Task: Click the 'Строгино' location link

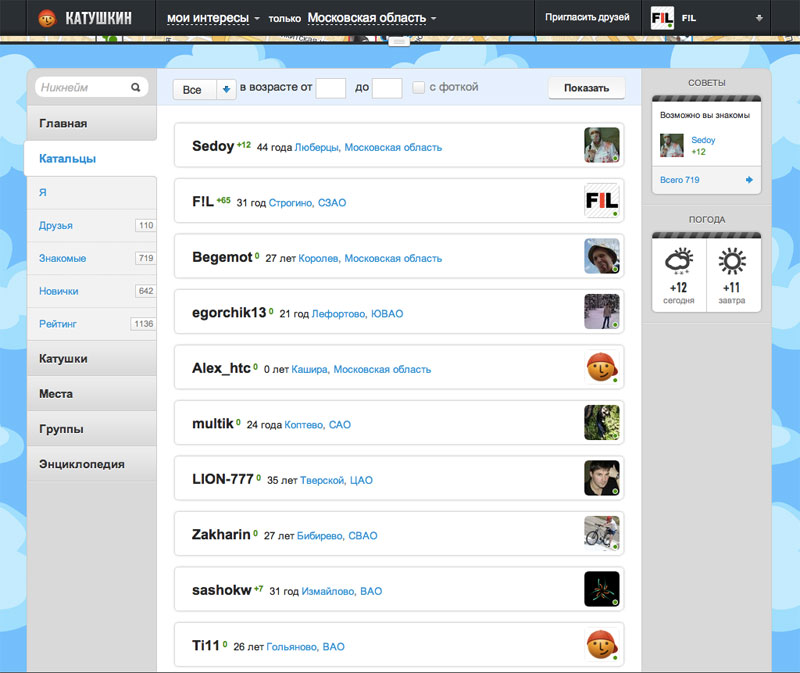Action: click(x=290, y=203)
